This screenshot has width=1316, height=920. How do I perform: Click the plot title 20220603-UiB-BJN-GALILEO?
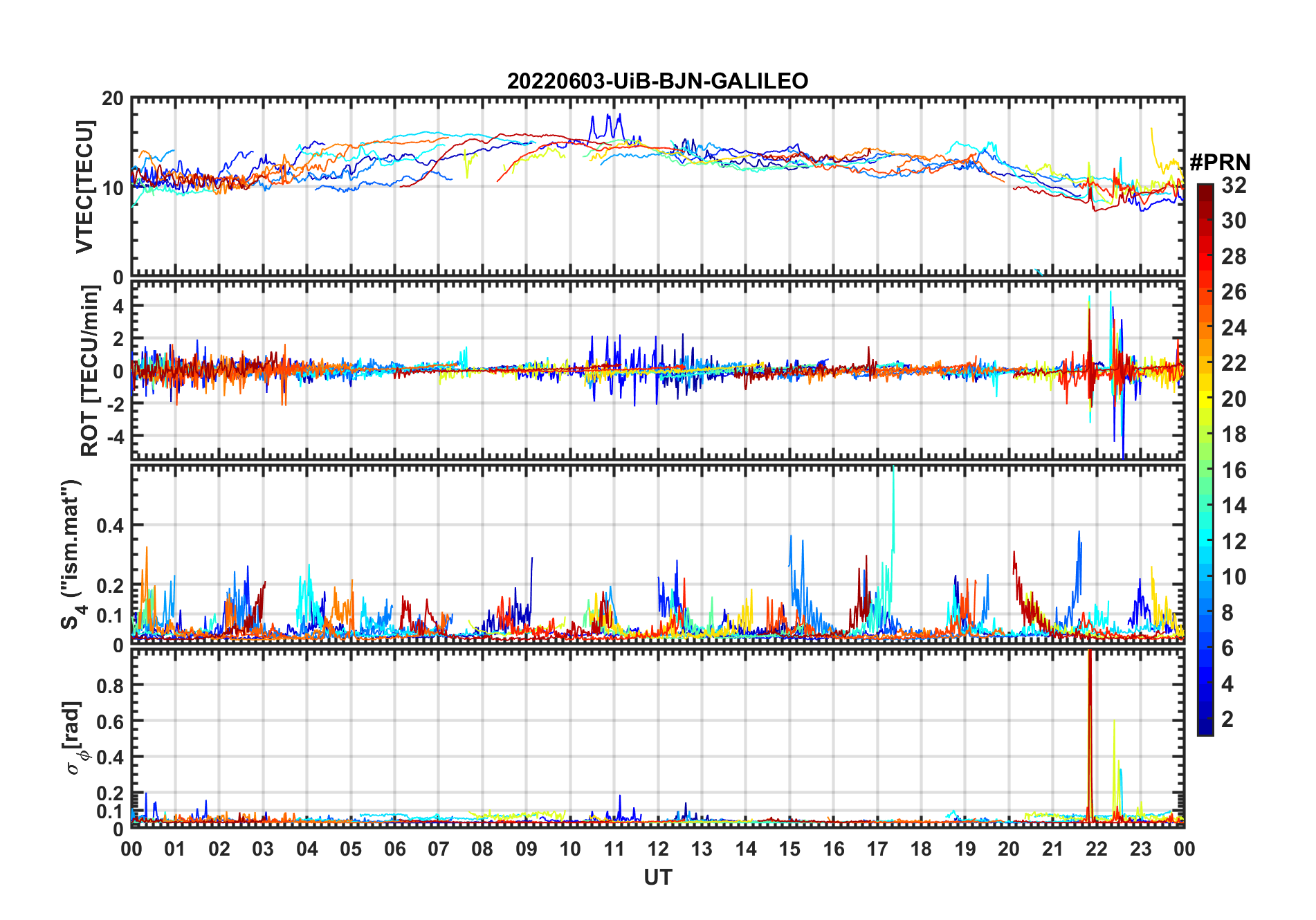(x=657, y=81)
